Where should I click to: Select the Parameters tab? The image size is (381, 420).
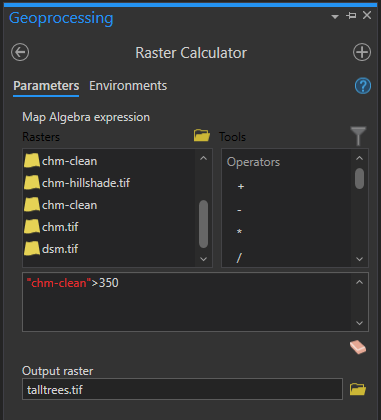tap(46, 86)
